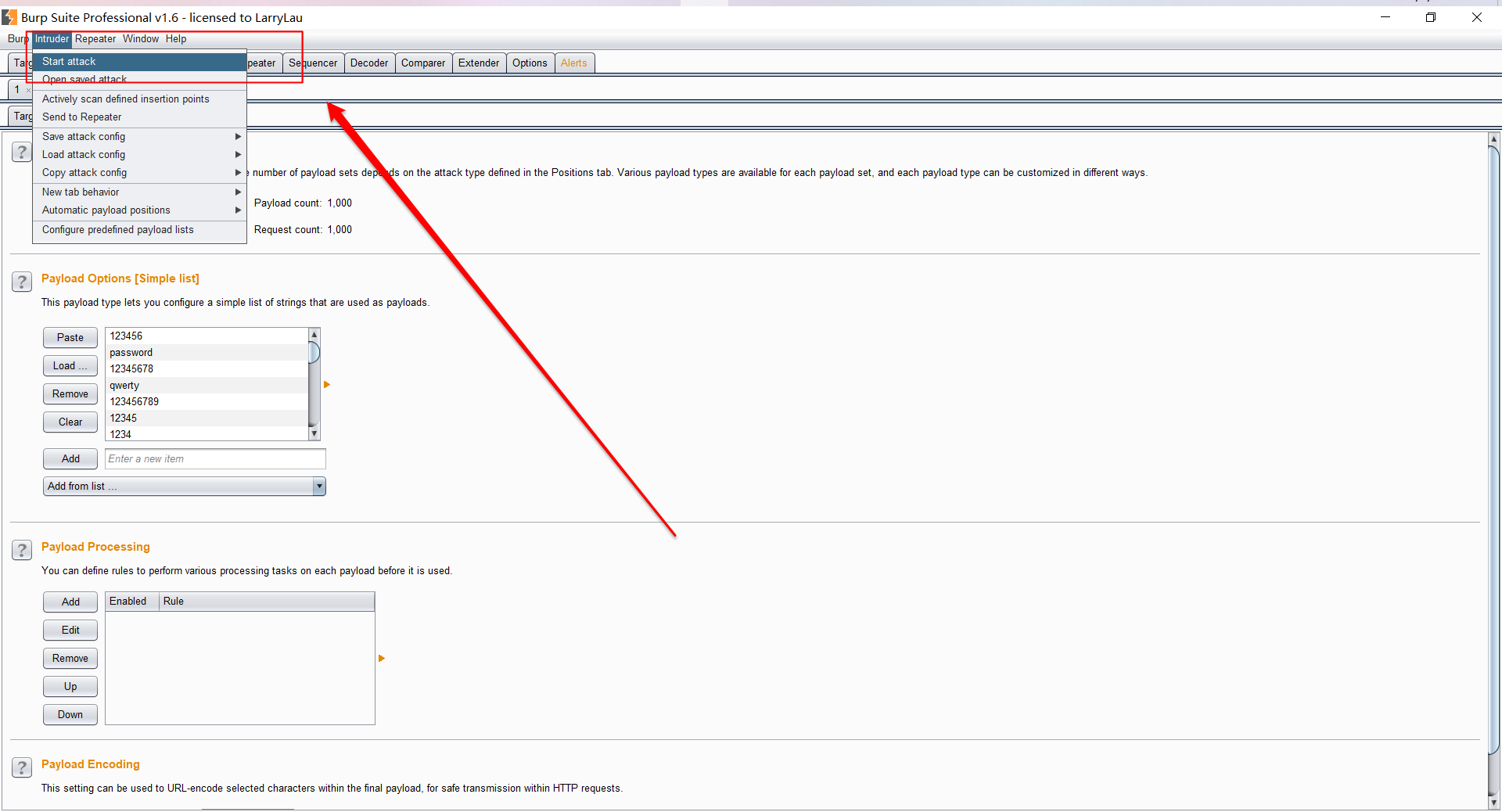Image resolution: width=1502 pixels, height=812 pixels.
Task: Choose Start attack from the Intruder menu
Action: tap(139, 61)
